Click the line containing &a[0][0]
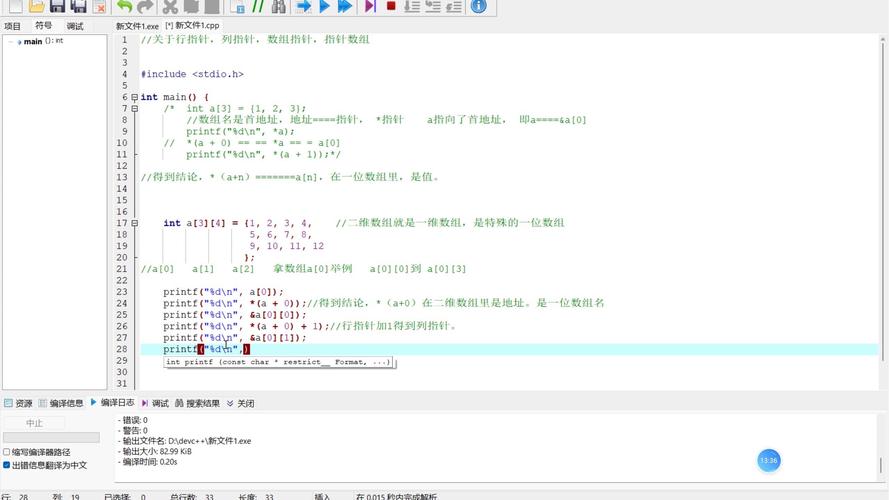 [235, 315]
